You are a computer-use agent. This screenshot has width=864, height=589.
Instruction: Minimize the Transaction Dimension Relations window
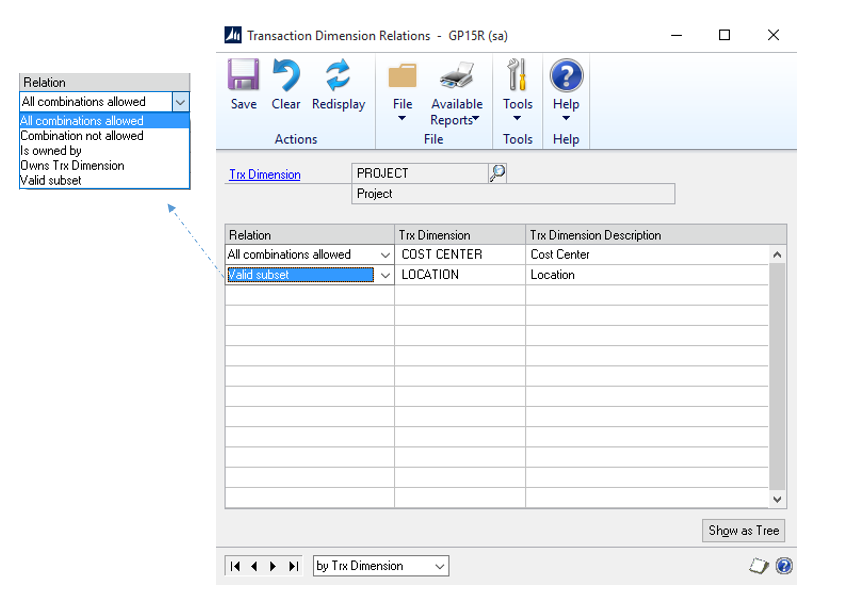coord(677,35)
